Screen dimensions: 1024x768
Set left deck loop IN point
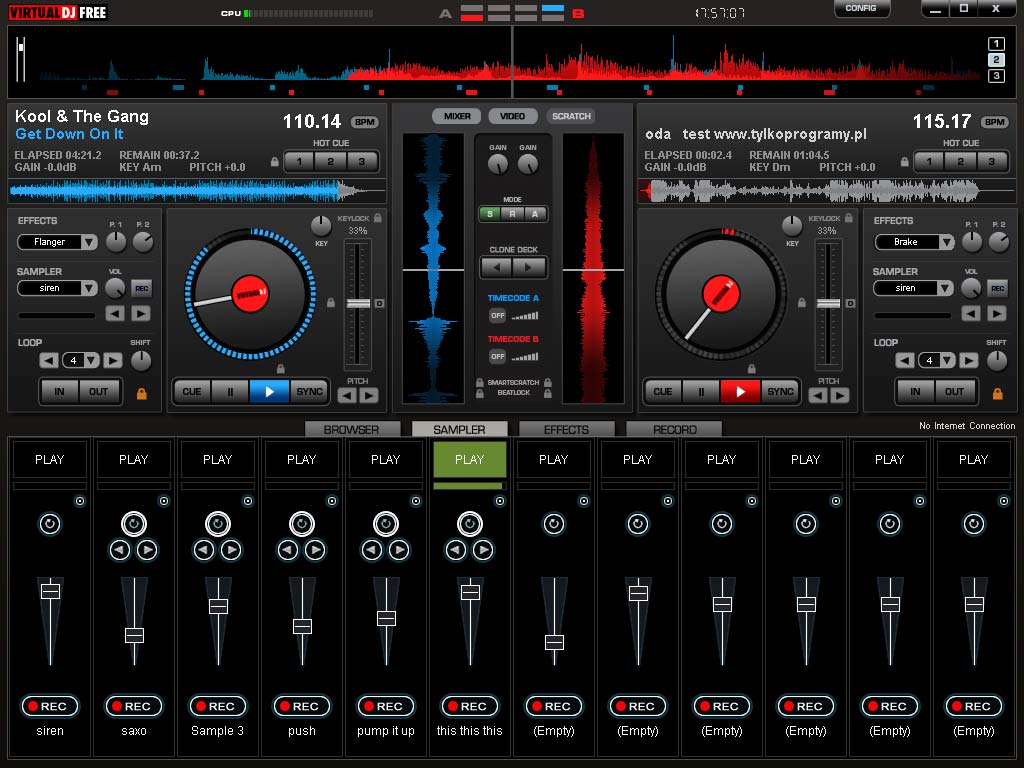(59, 392)
